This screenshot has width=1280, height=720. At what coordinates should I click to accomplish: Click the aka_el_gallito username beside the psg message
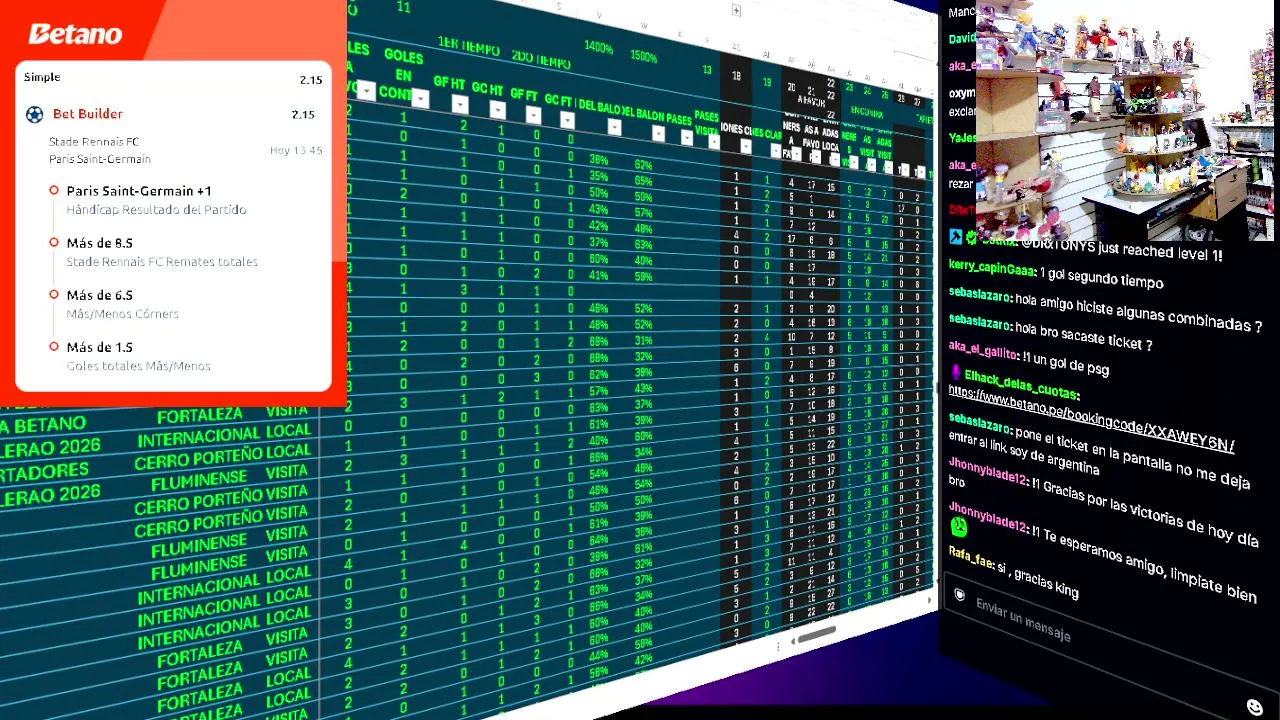[x=983, y=350]
